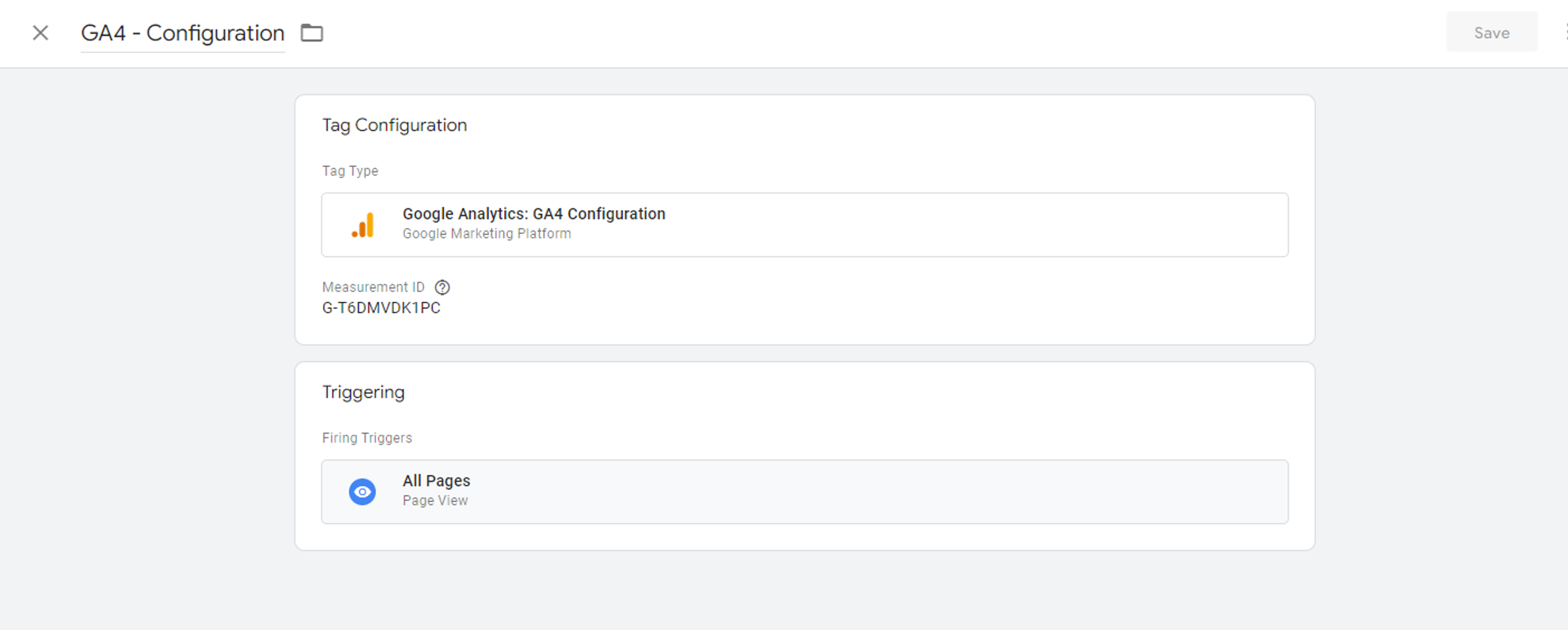
Task: Click the folder icon beside tag name
Action: coord(312,33)
